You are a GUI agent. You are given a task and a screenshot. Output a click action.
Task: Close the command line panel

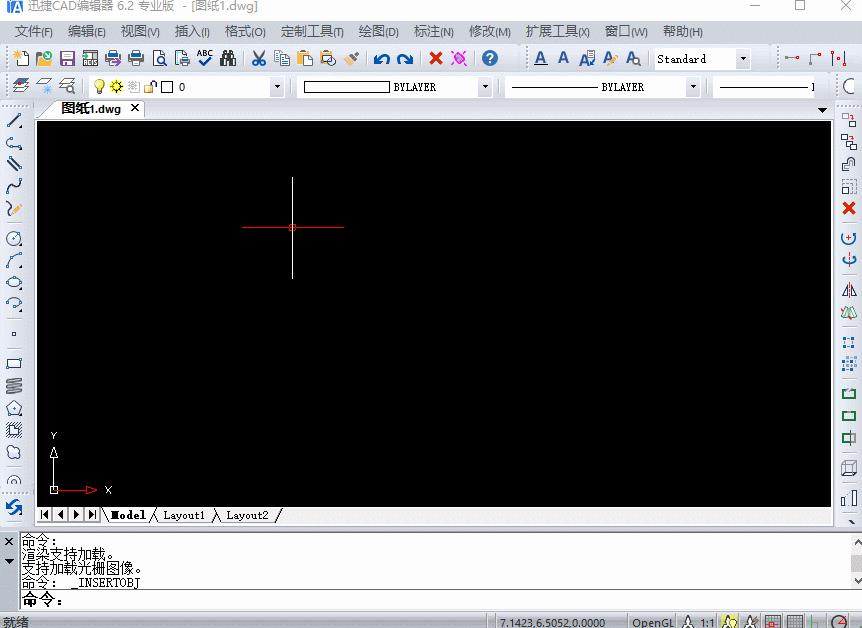pos(9,542)
